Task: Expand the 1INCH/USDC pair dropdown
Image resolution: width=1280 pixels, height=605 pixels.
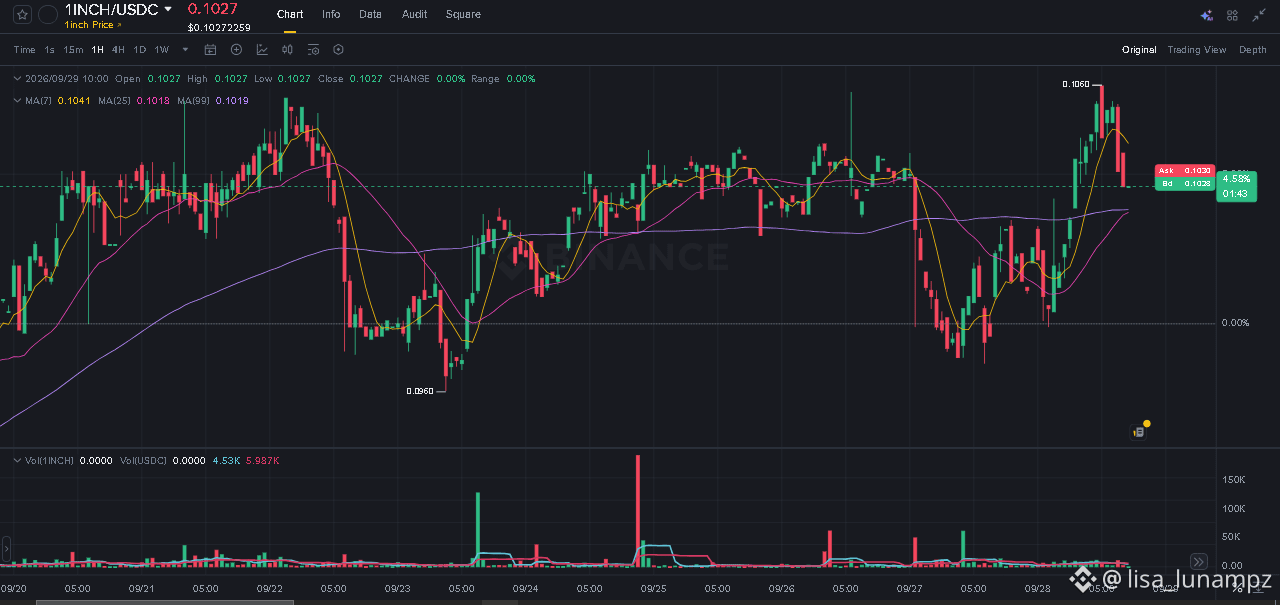Action: coord(168,8)
